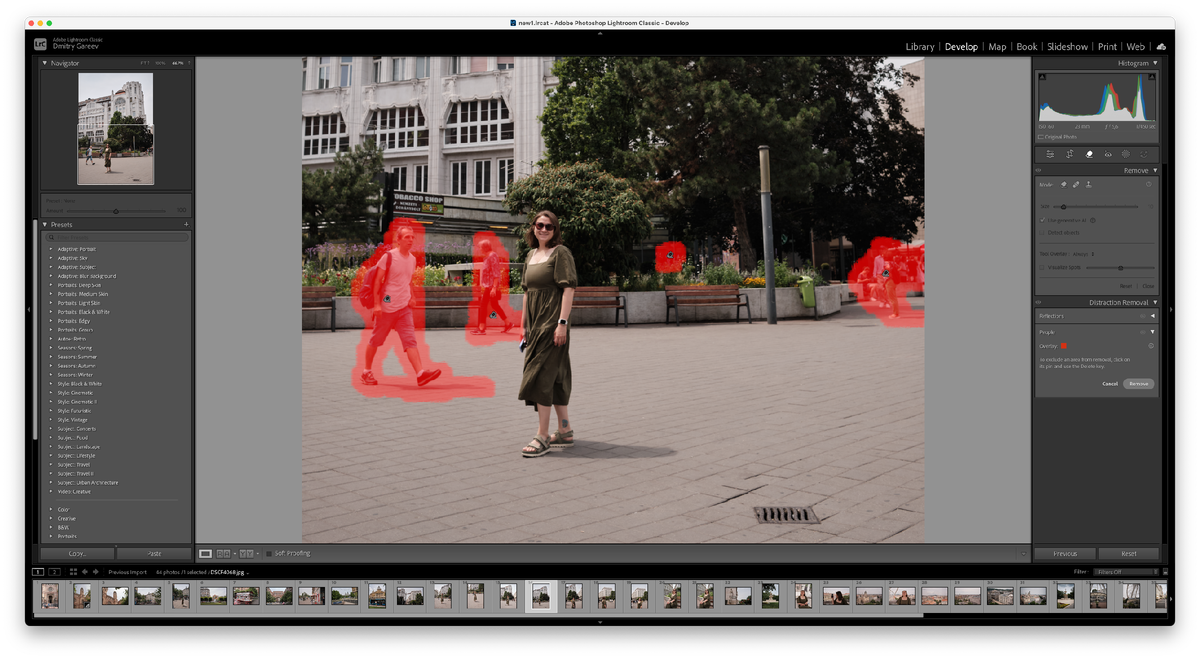This screenshot has height=659, width=1200.
Task: Click the Reset button at bottom right
Action: pyautogui.click(x=1129, y=553)
